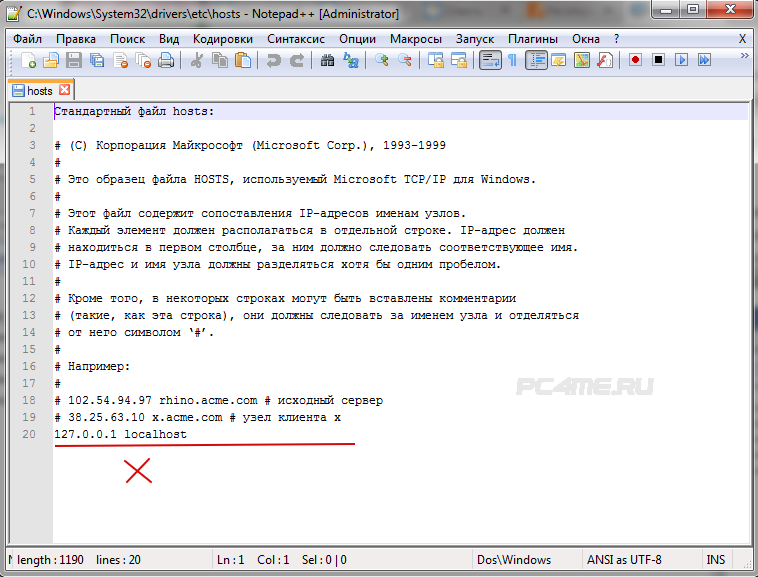Viewport: 758px width, 577px height.
Task: Run macro multiple times icon
Action: tap(704, 60)
